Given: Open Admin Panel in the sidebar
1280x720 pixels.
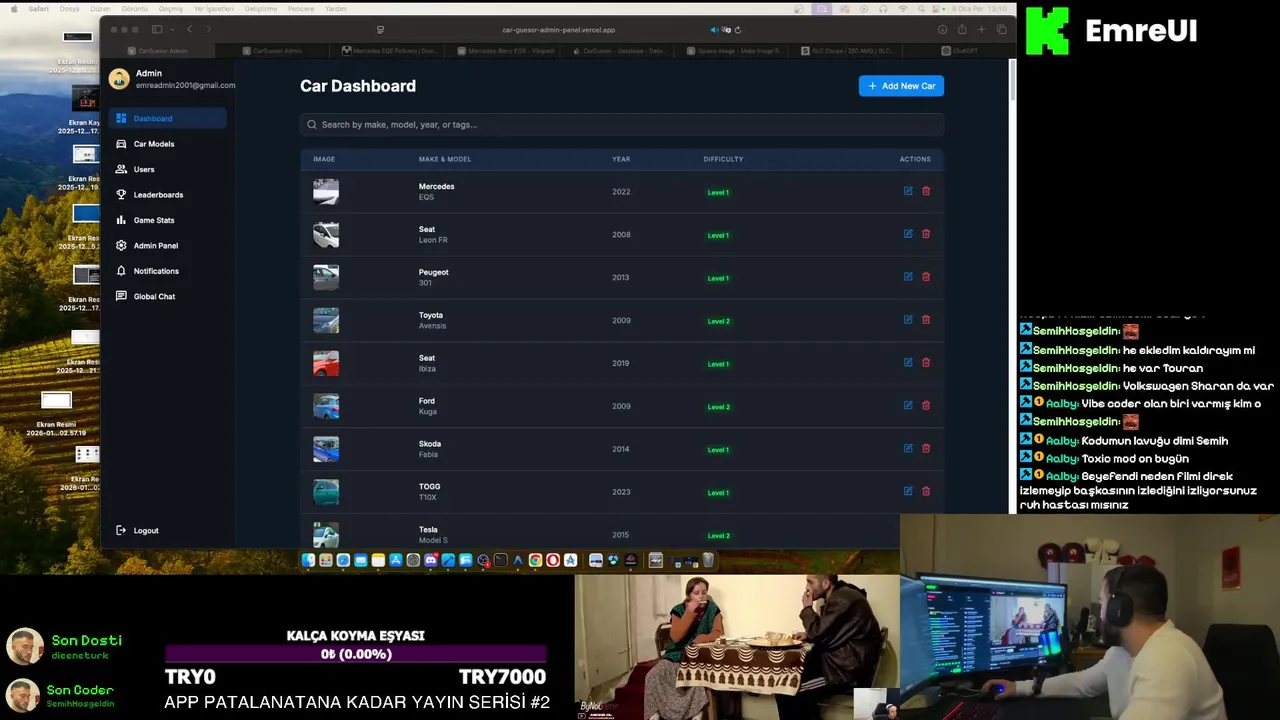Looking at the screenshot, I should [168, 246].
